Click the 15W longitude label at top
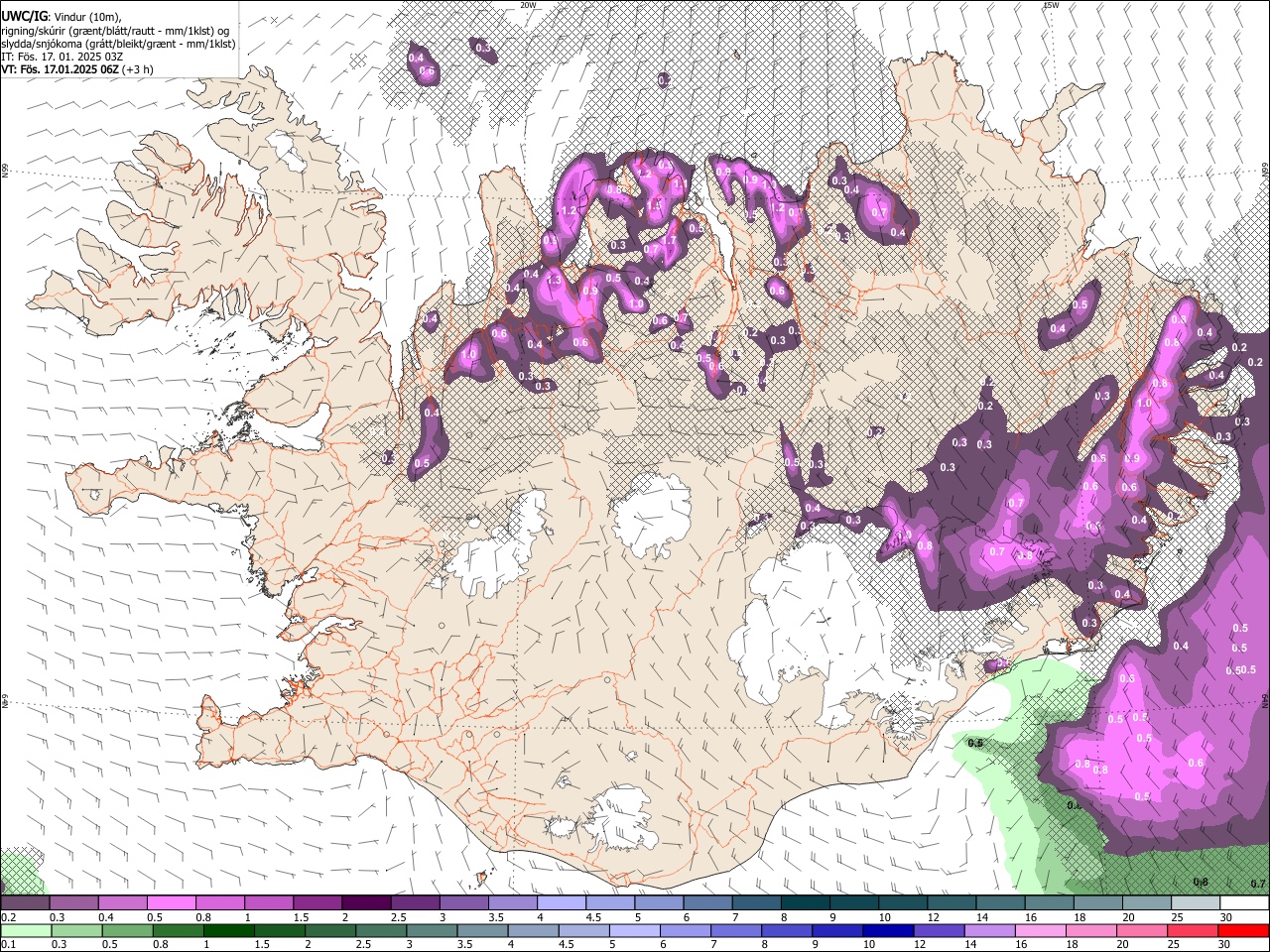1270x952 pixels. coord(1051,5)
